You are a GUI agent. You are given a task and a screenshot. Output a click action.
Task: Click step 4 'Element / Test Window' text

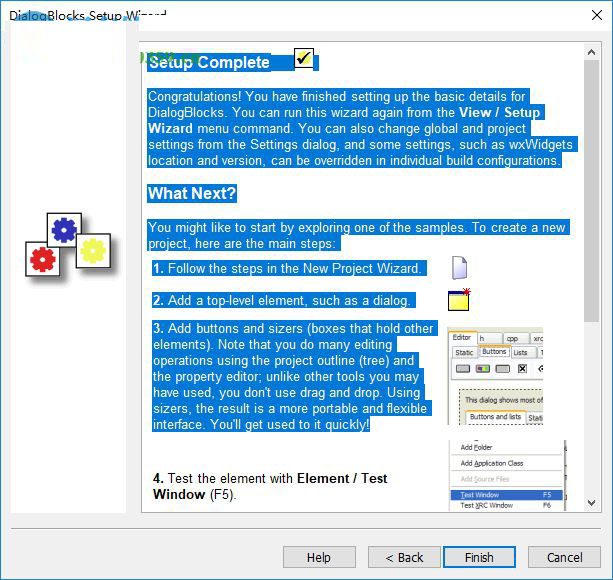click(x=270, y=486)
